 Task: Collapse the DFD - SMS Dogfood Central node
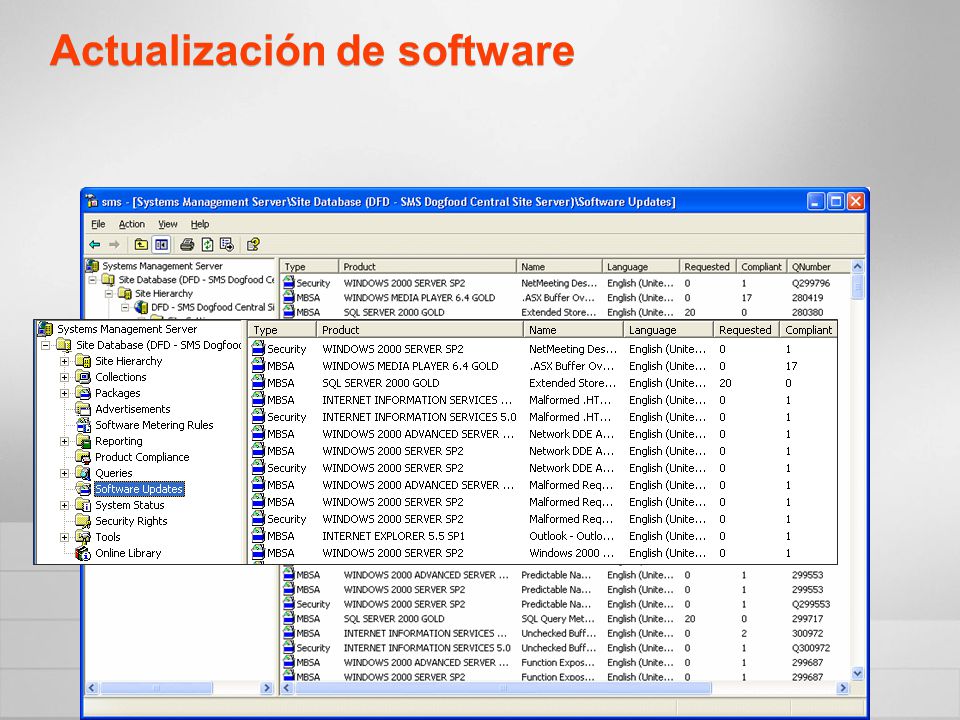tap(125, 307)
